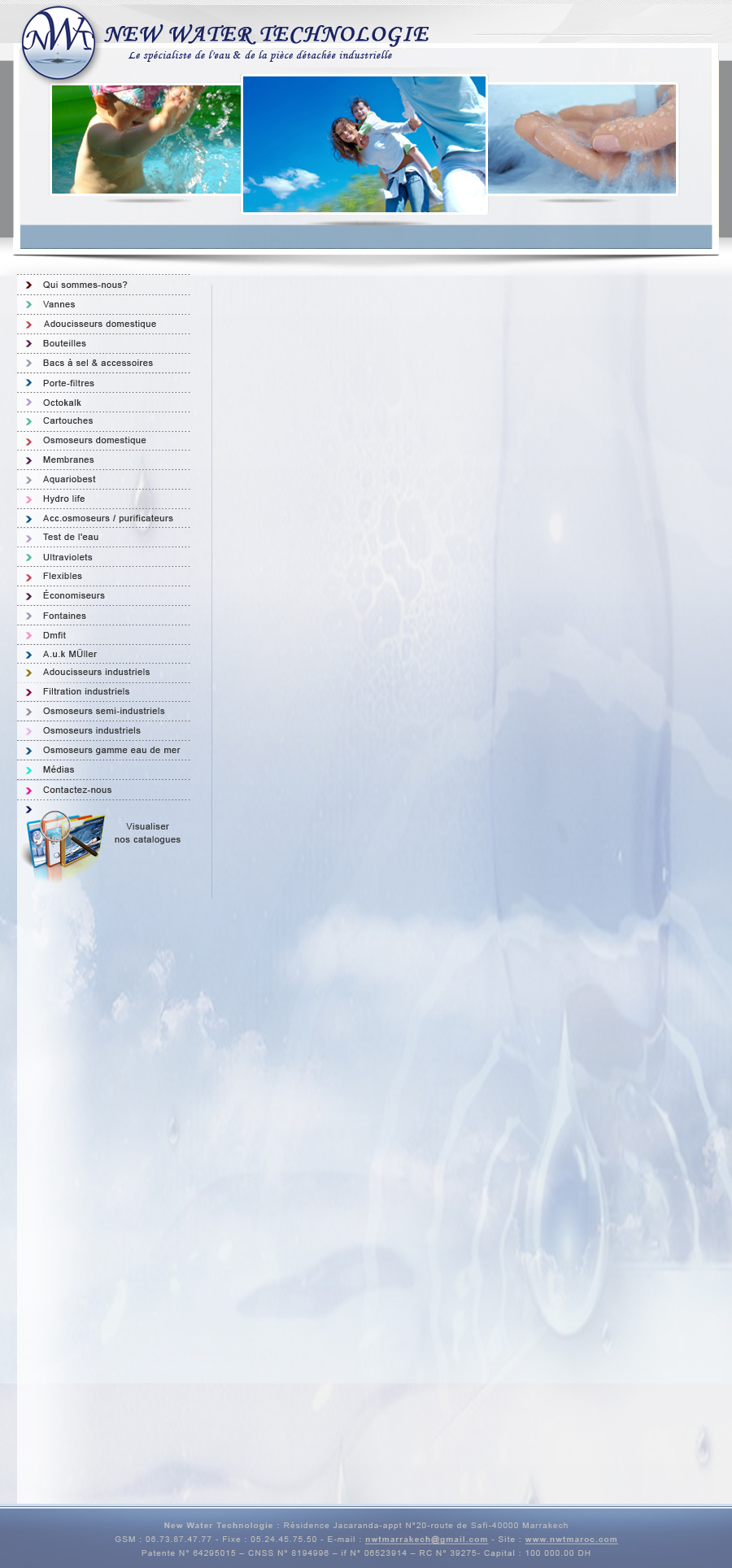Image resolution: width=732 pixels, height=1568 pixels.
Task: Click the NWT round logo
Action: coord(59,43)
